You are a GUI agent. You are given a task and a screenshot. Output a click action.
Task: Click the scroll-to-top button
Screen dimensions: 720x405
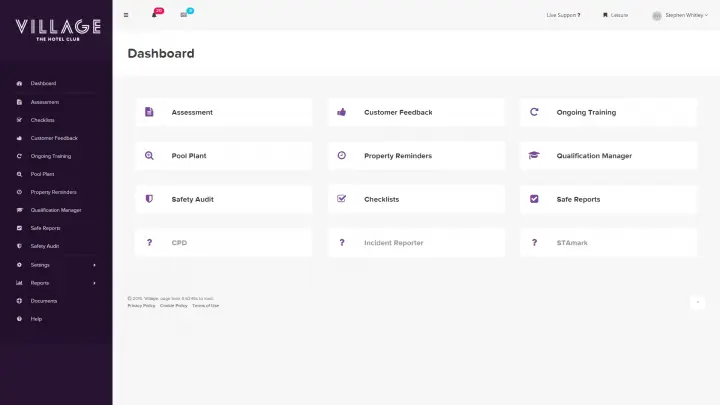[697, 302]
